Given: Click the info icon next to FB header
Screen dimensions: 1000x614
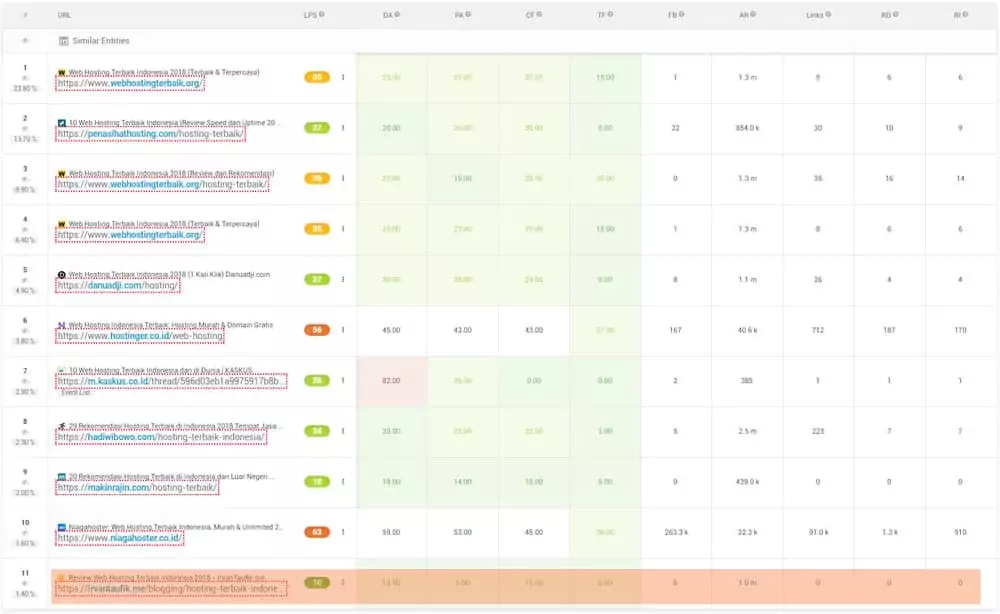Looking at the screenshot, I should coord(682,14).
